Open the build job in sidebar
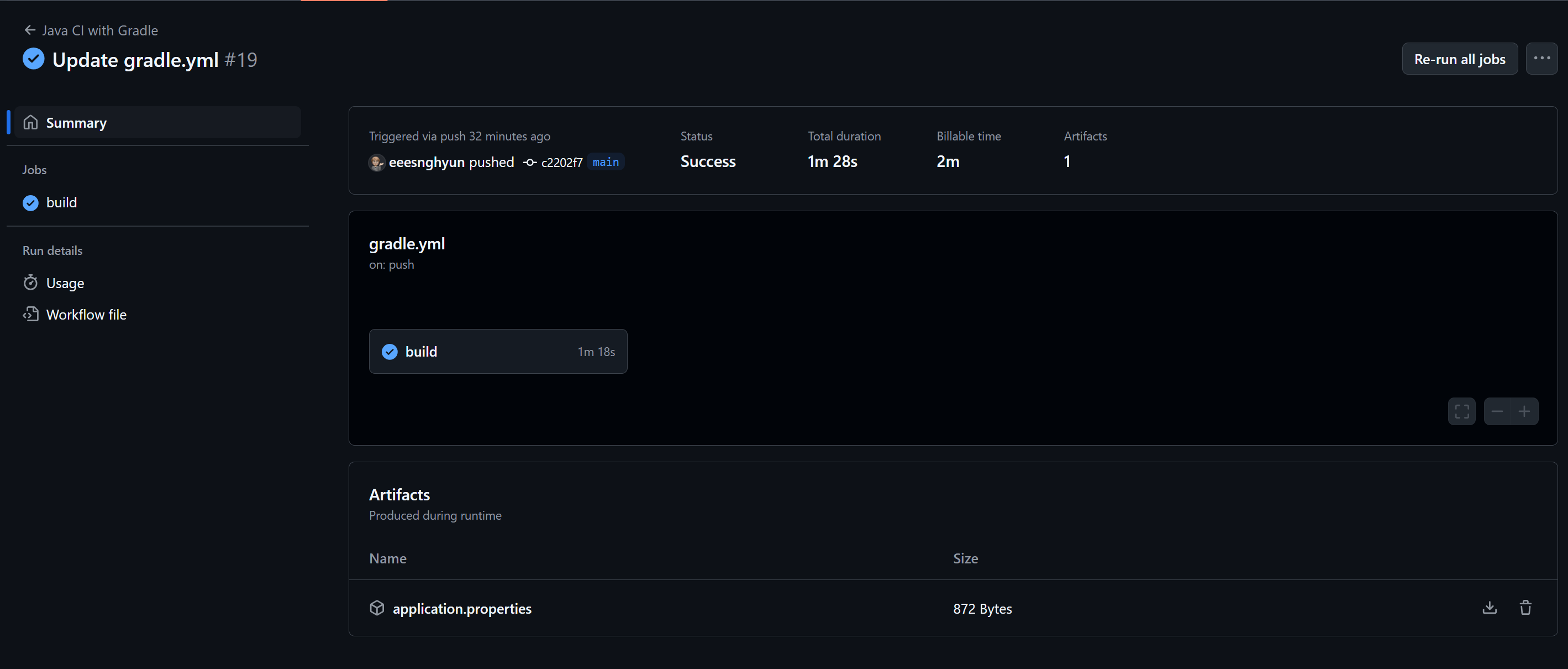Image resolution: width=1568 pixels, height=669 pixels. tap(61, 202)
